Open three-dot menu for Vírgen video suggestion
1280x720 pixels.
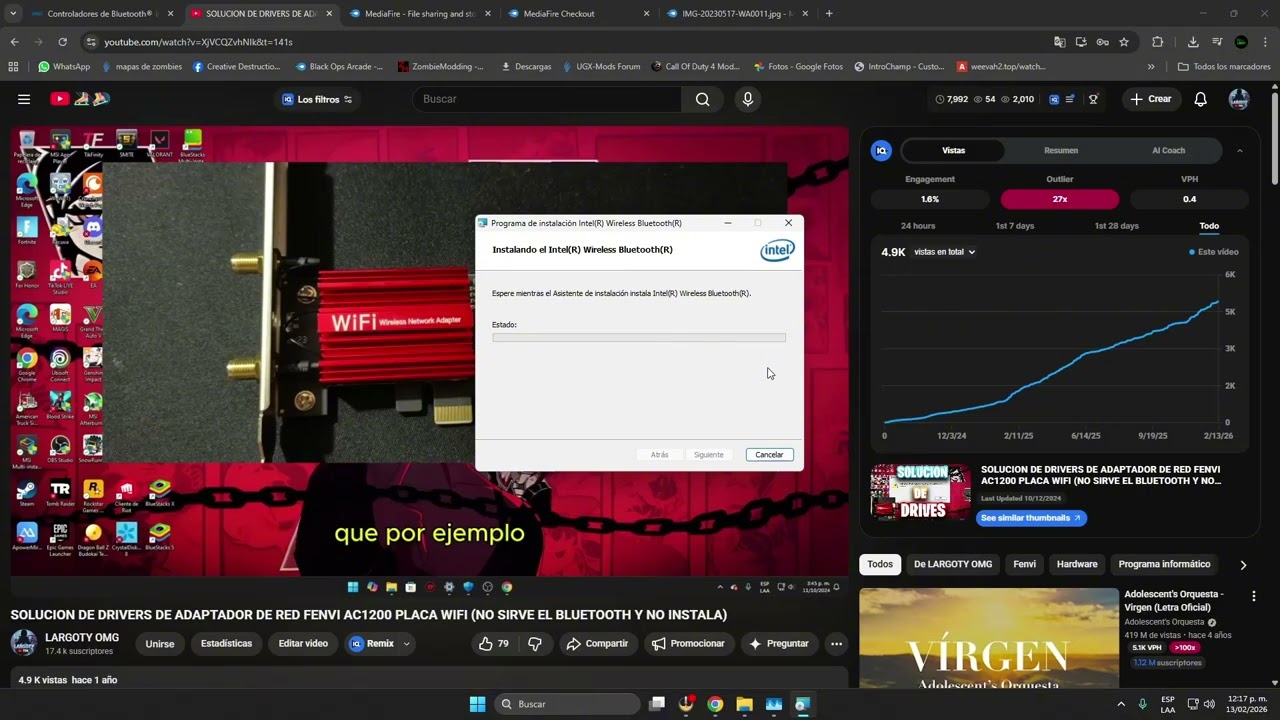1253,596
